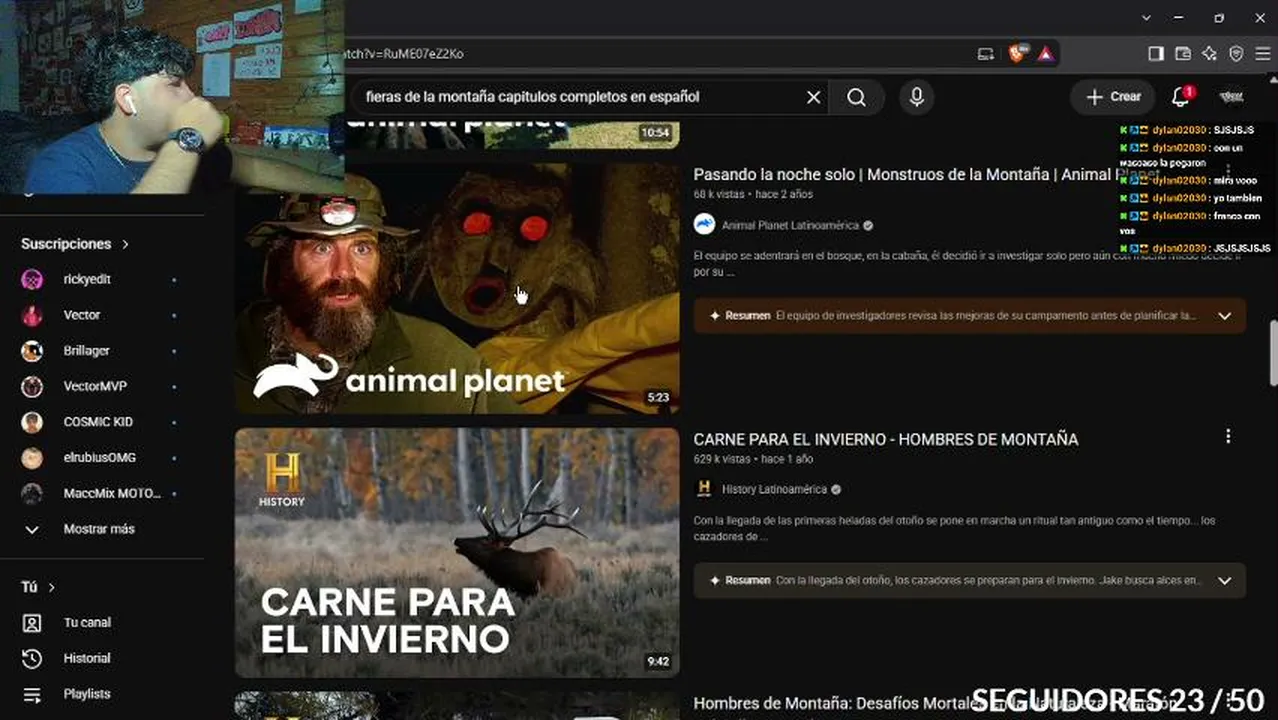Click the page vertical scrollbar thumb

point(1272,352)
